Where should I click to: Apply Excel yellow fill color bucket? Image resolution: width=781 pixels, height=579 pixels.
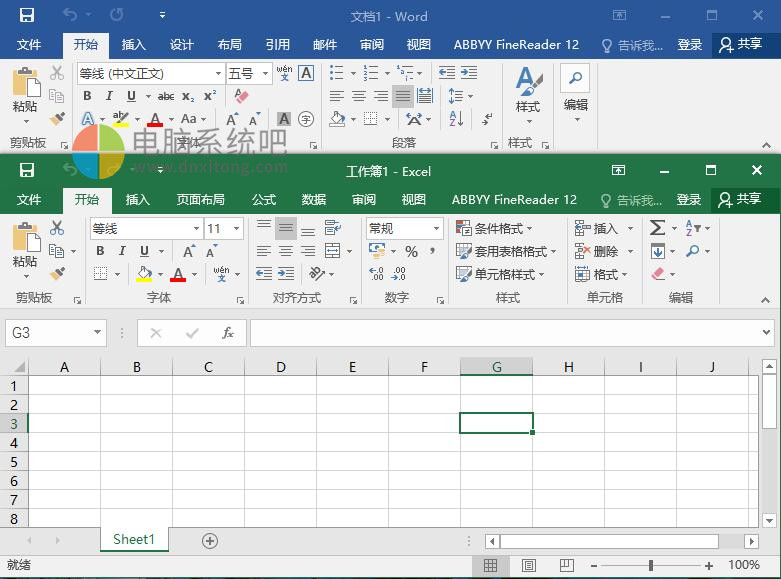(144, 274)
